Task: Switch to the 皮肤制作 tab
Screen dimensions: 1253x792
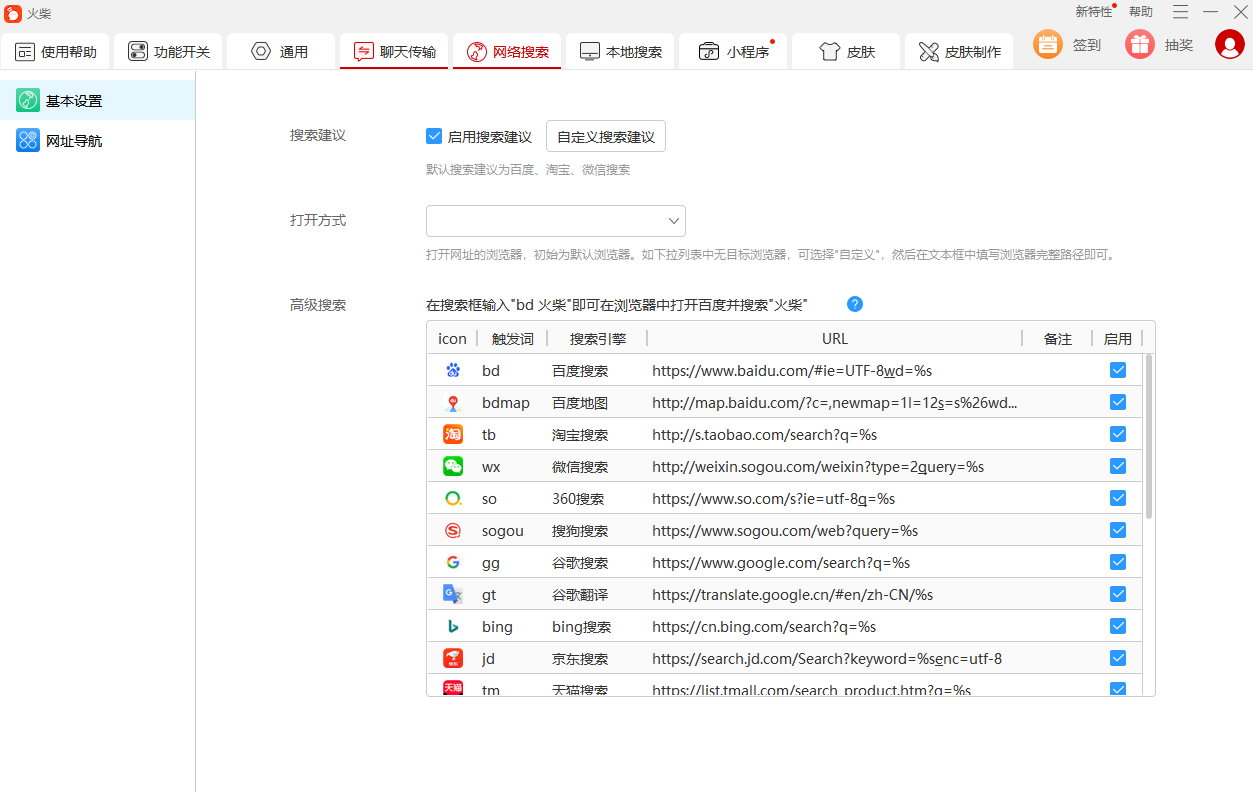Action: tap(959, 51)
